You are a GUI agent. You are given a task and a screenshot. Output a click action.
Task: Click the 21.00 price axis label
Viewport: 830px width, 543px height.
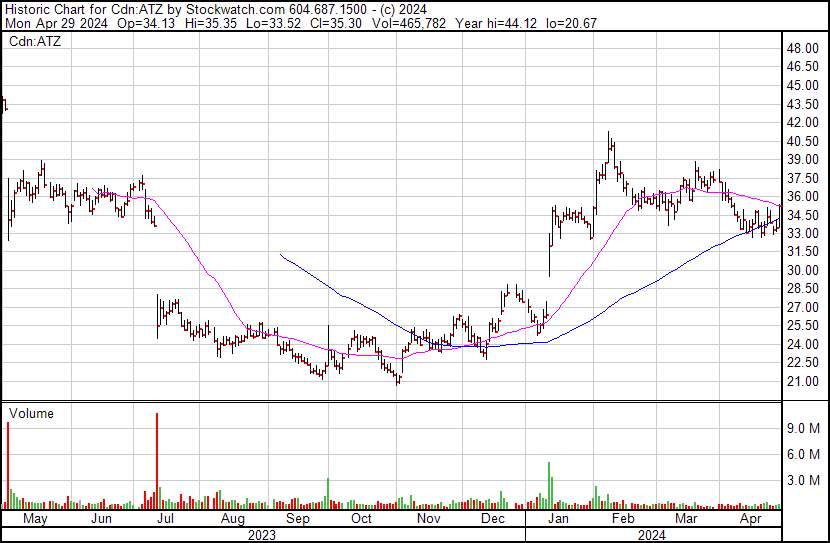pos(802,382)
